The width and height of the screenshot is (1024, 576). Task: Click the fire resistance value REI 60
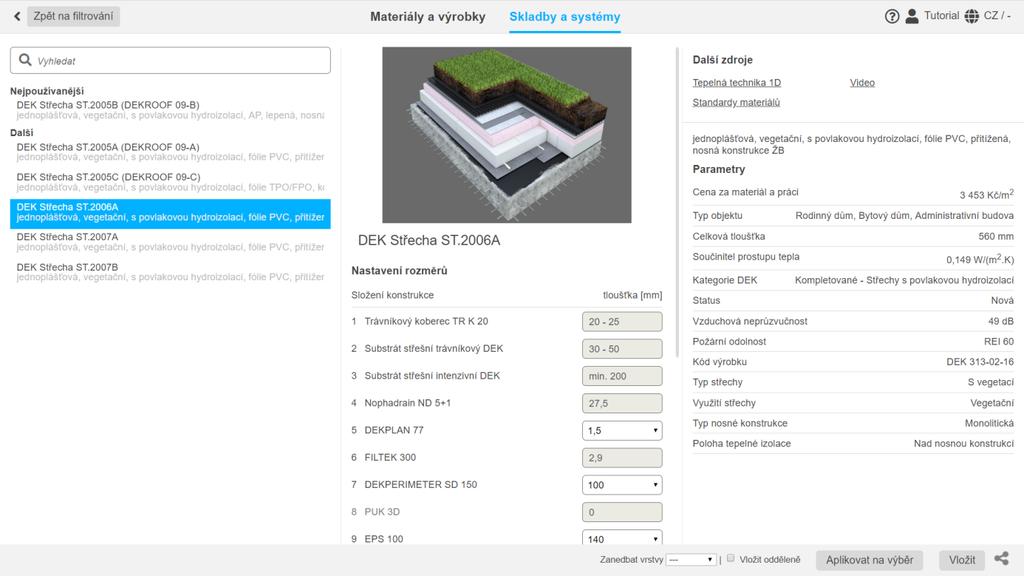point(999,342)
